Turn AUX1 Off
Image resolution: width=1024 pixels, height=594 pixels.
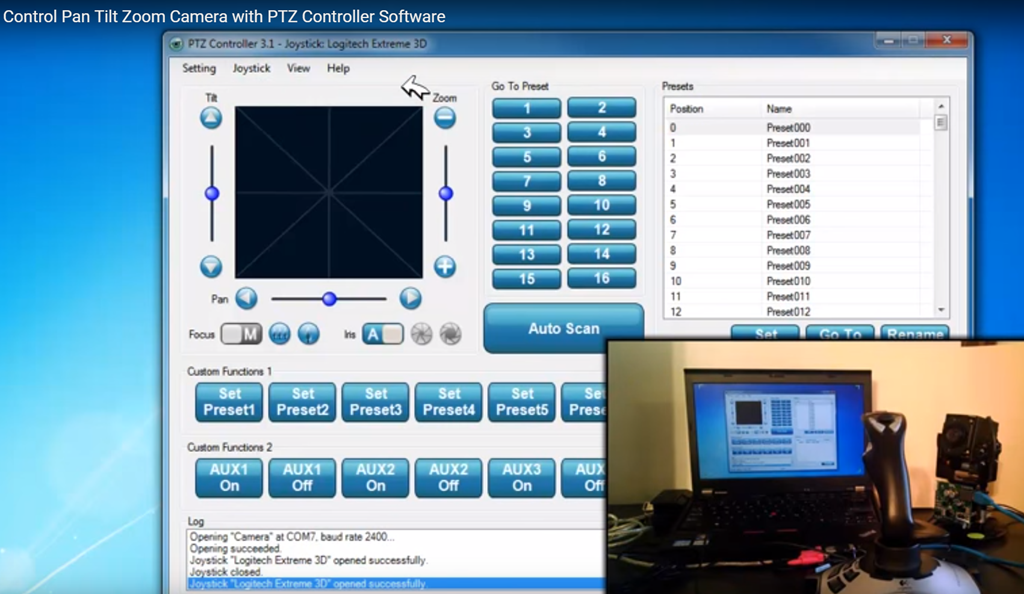pos(302,478)
